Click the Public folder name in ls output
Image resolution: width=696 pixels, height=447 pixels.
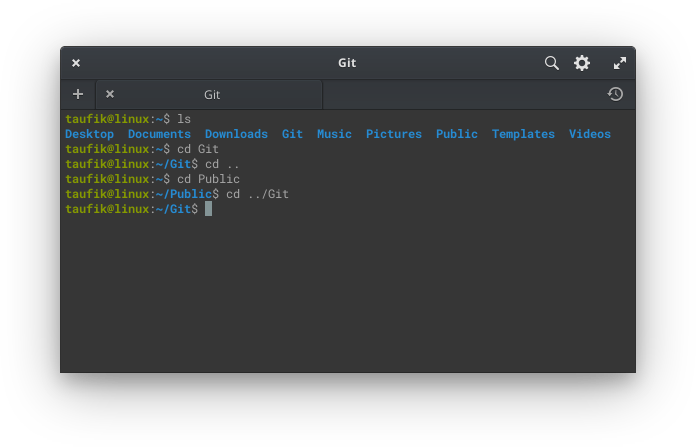pos(457,134)
